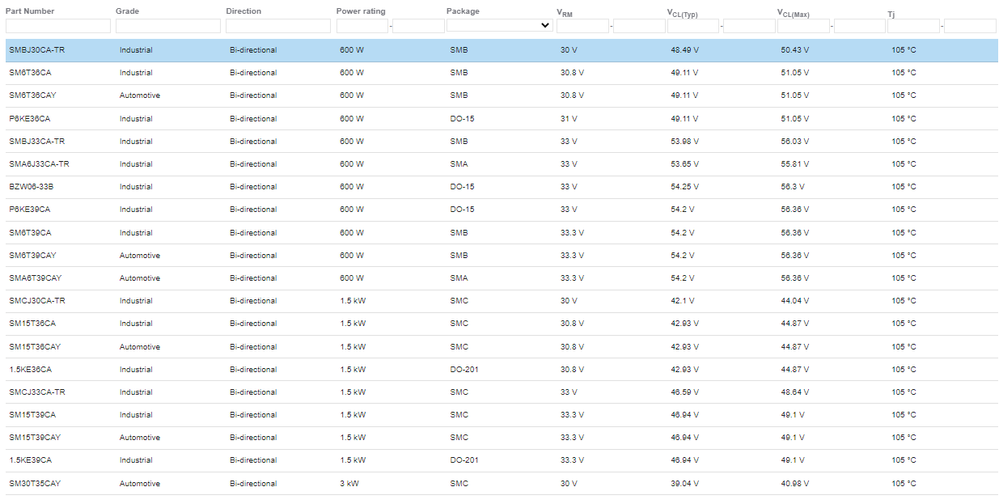Click the Tj column header
Image resolution: width=999 pixels, height=500 pixels.
click(x=892, y=13)
